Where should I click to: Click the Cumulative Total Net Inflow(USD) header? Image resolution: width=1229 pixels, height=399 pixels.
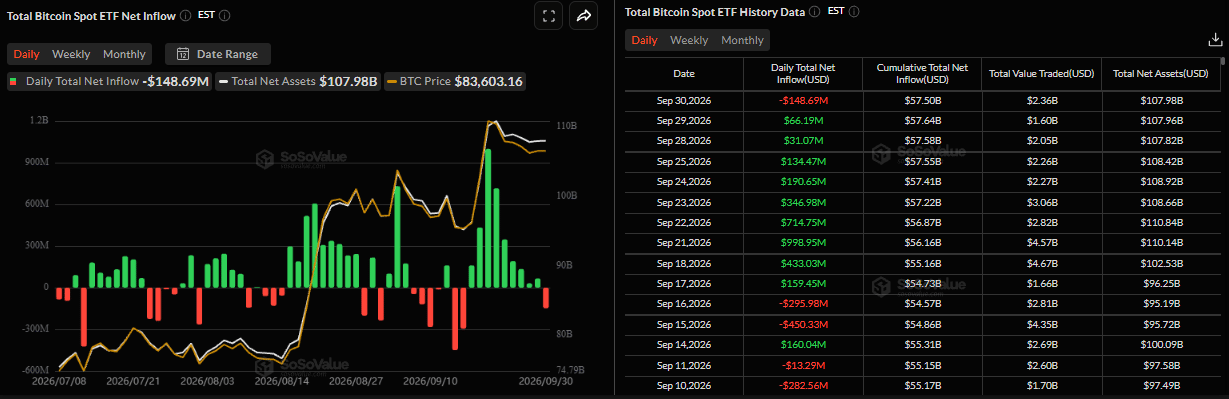[922, 73]
